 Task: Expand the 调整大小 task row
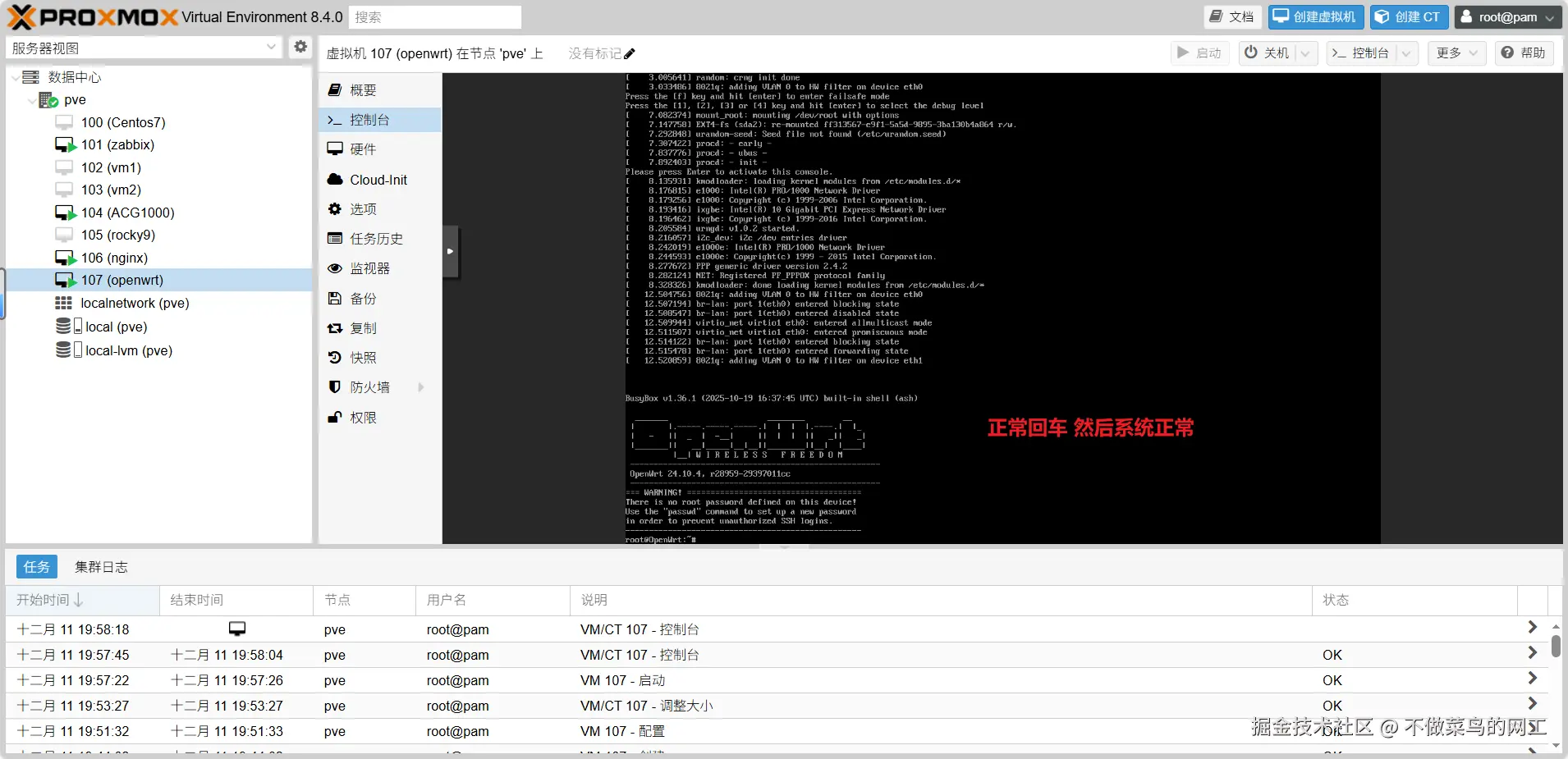point(1532,704)
